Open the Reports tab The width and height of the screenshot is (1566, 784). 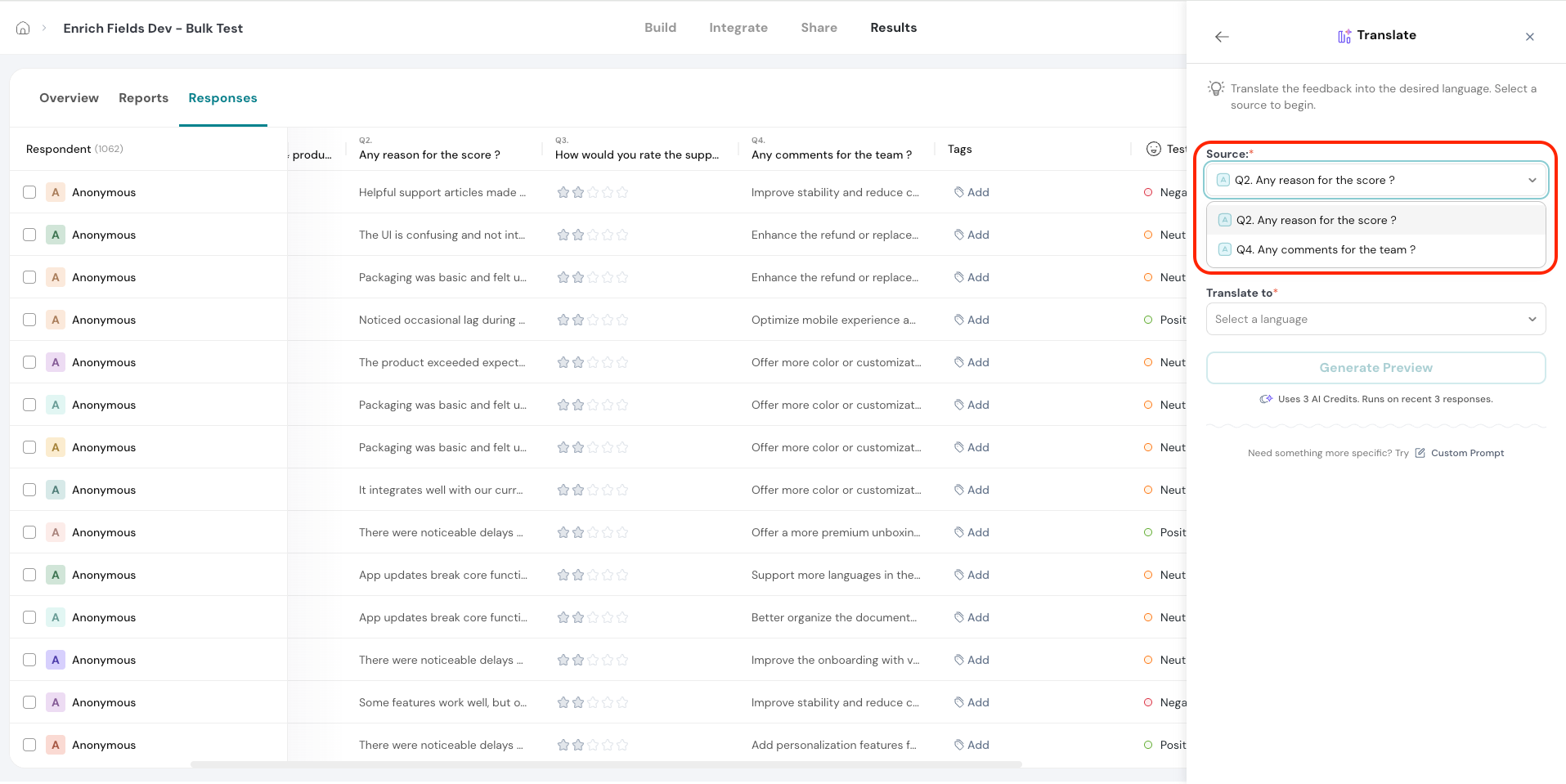pos(143,98)
